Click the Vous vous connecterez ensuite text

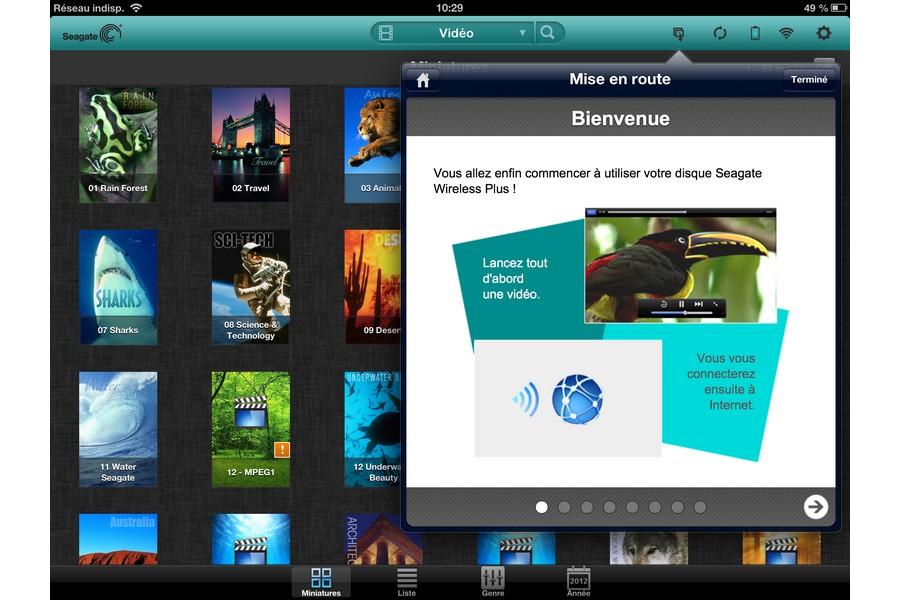[x=721, y=381]
